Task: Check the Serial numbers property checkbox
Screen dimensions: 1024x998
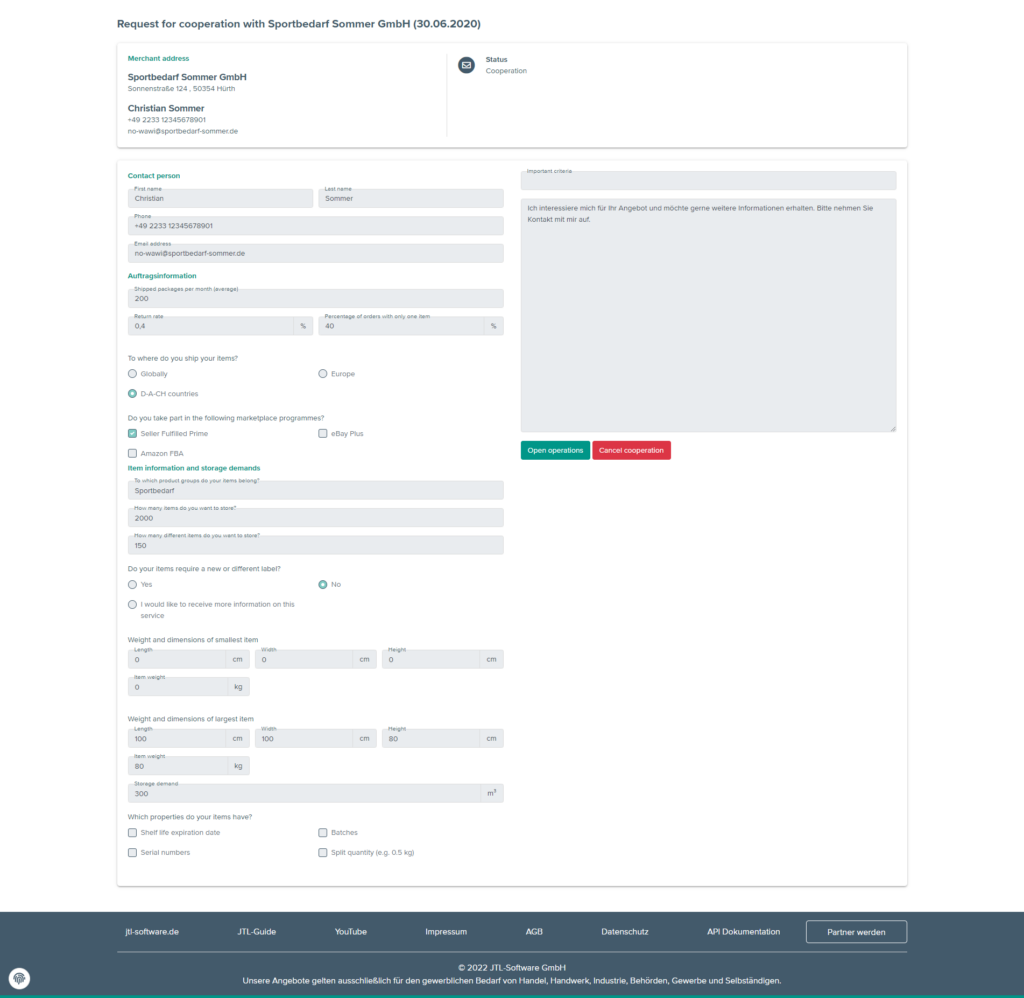Action: pyautogui.click(x=132, y=852)
